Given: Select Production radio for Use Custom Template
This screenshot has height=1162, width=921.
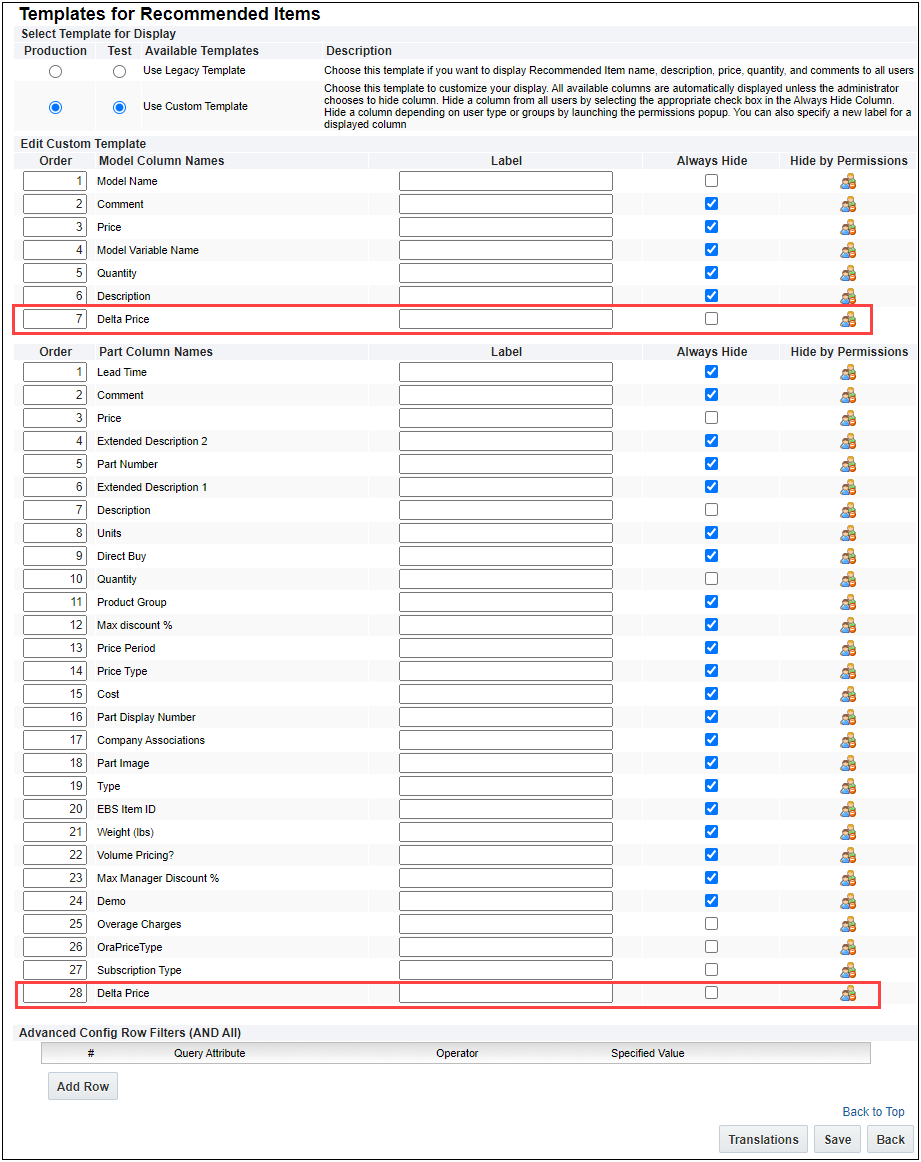Looking at the screenshot, I should coord(56,107).
